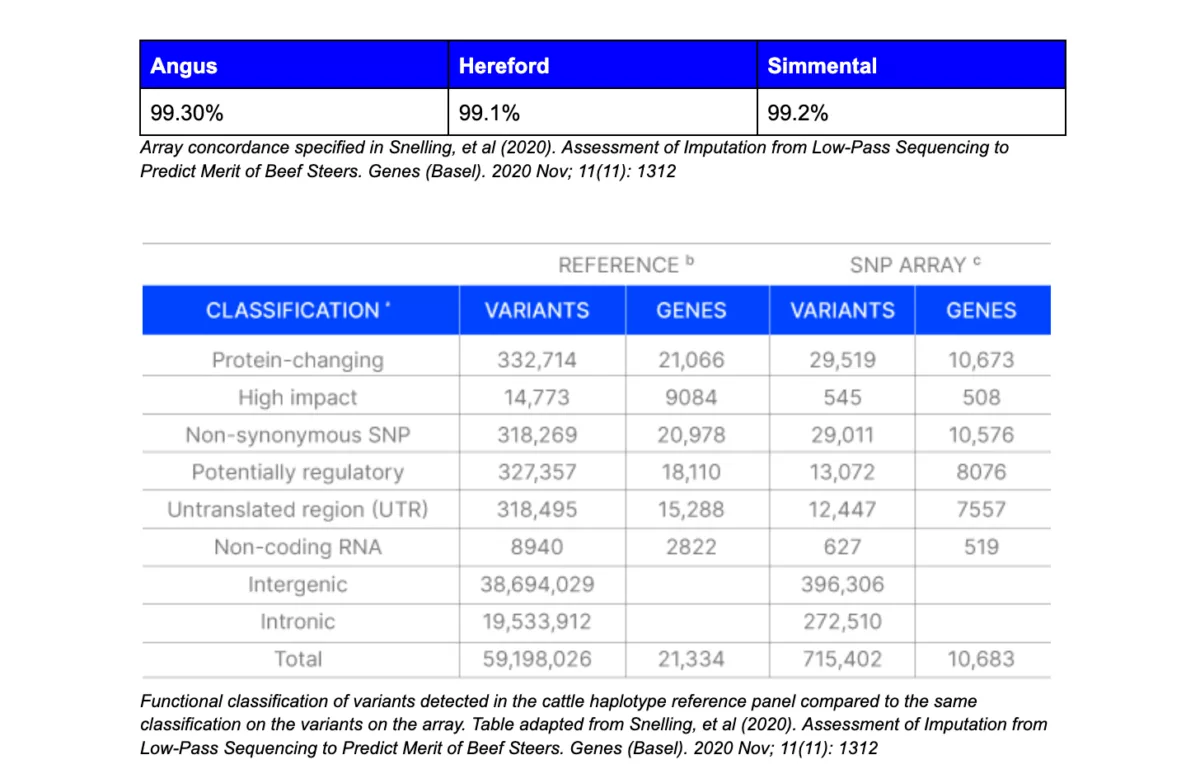This screenshot has height=783, width=1200.
Task: Click the Intergenic reference value 38,694,029
Action: click(537, 584)
